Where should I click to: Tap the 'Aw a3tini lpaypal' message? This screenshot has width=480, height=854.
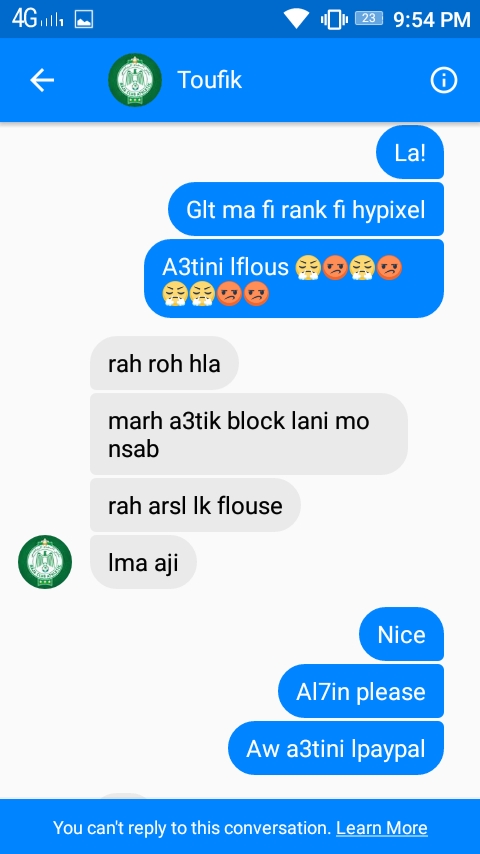[336, 748]
